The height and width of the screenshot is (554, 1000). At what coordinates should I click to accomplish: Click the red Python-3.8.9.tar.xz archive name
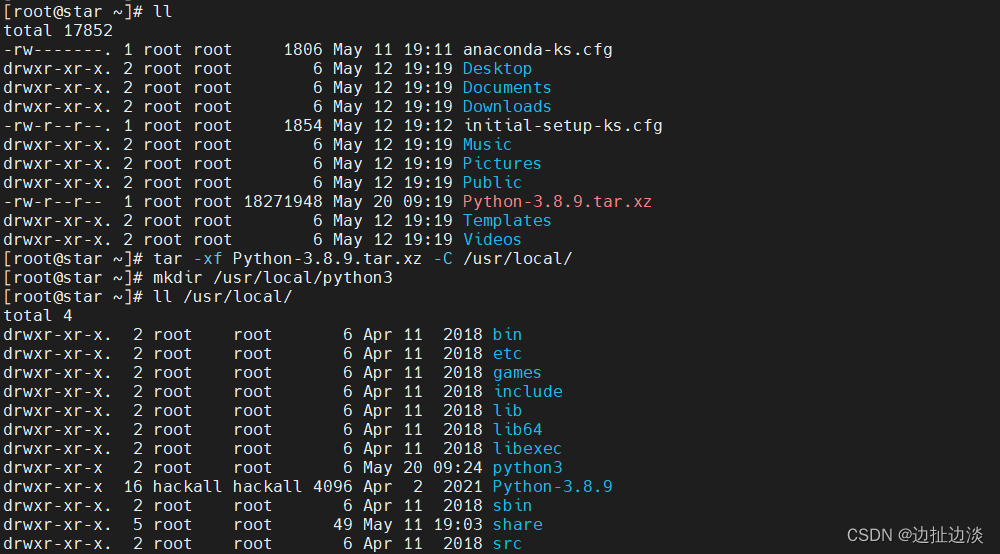coord(557,201)
